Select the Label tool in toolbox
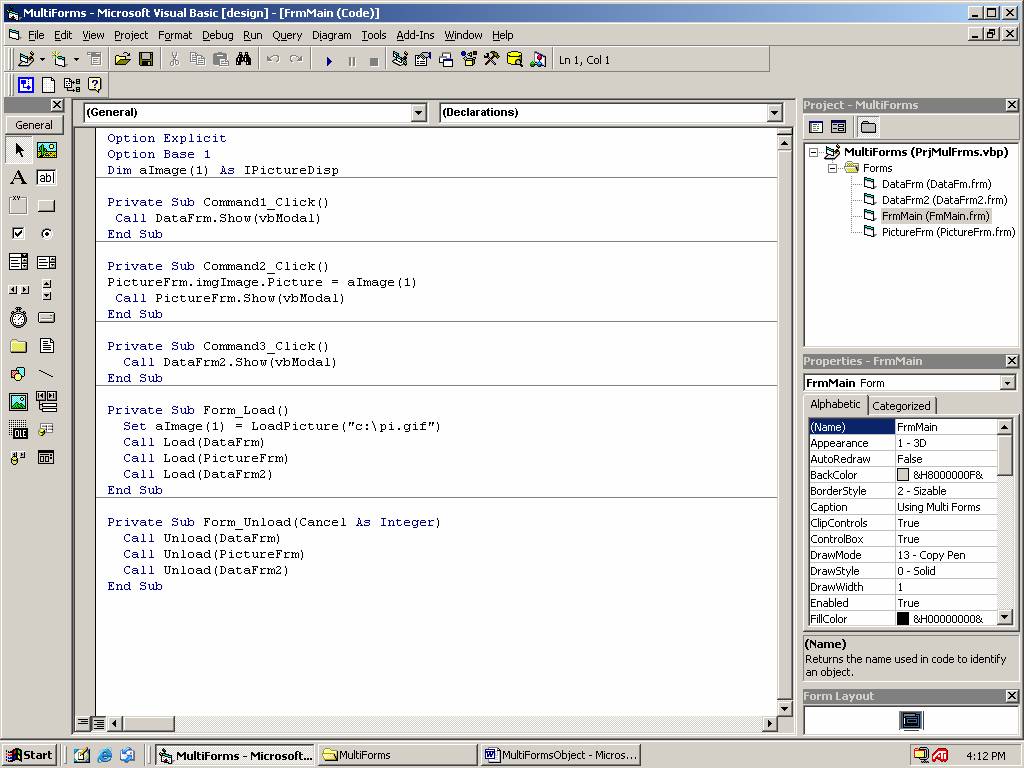 (18, 178)
